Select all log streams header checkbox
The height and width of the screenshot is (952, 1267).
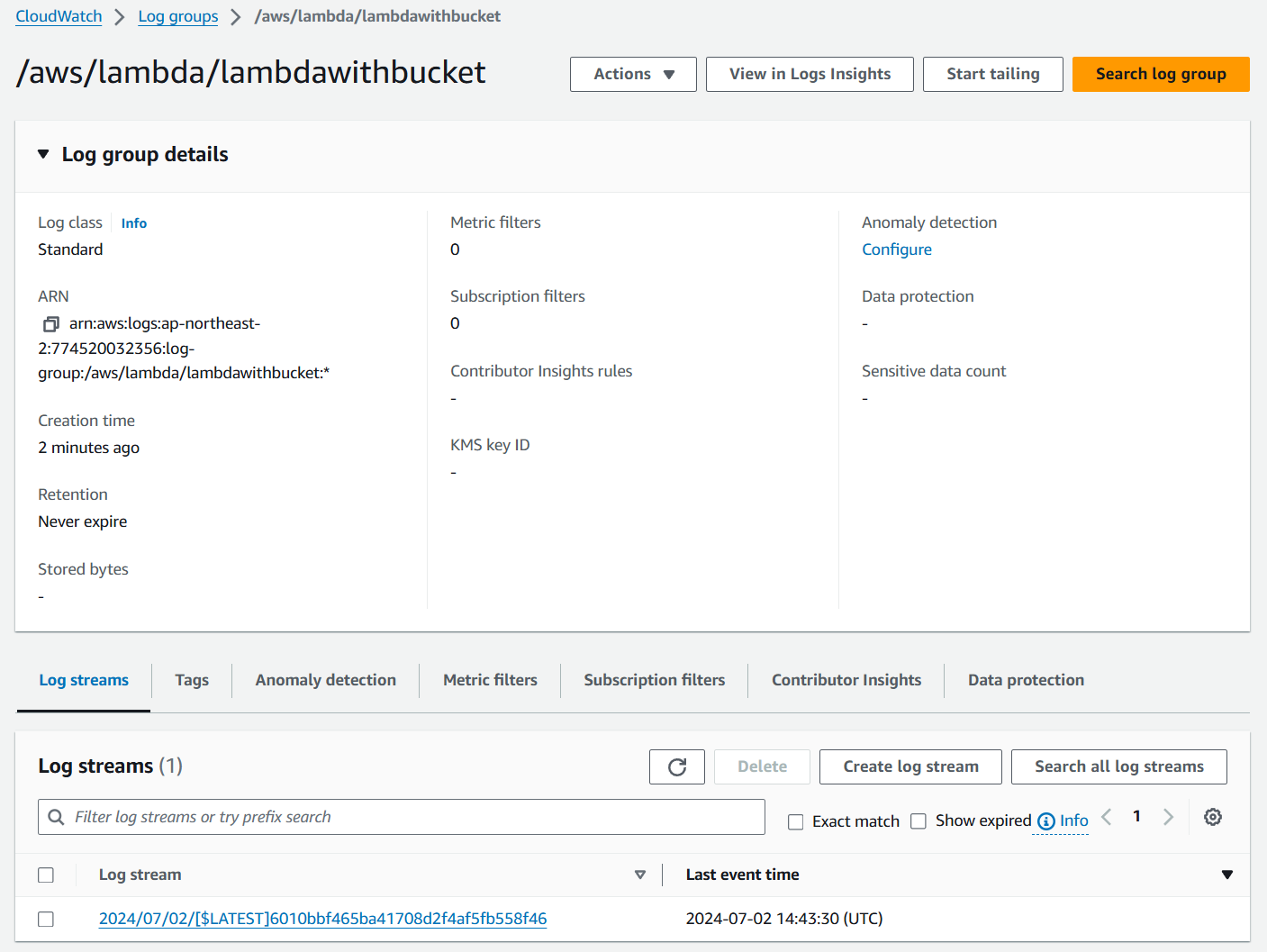click(46, 875)
